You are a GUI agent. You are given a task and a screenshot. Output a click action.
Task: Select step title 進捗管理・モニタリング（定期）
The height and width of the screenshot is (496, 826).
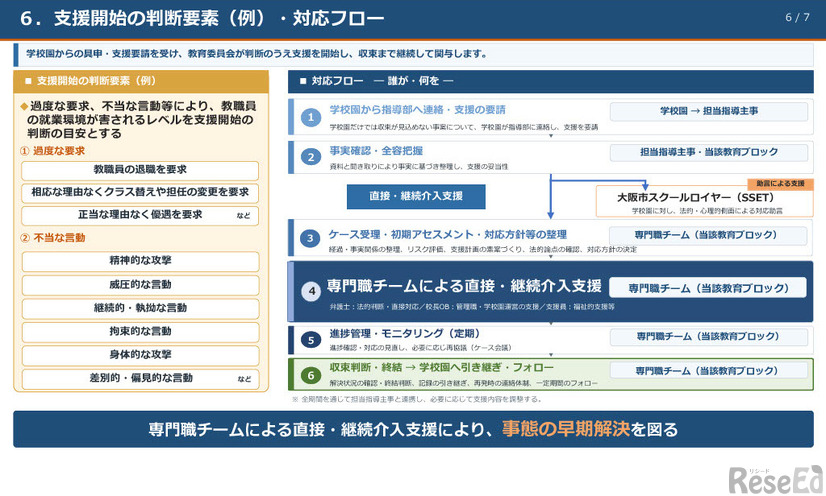point(405,333)
